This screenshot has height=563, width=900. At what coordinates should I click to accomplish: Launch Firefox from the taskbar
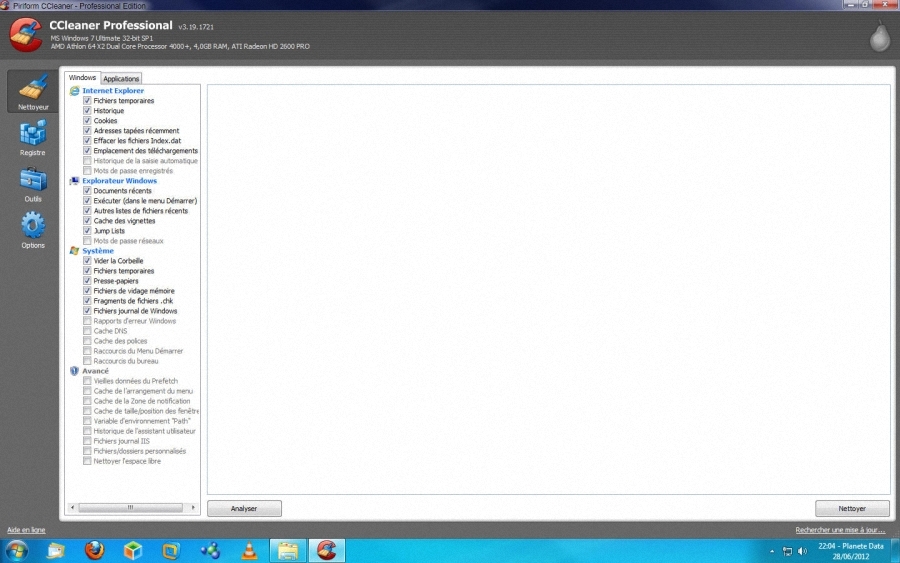95,550
